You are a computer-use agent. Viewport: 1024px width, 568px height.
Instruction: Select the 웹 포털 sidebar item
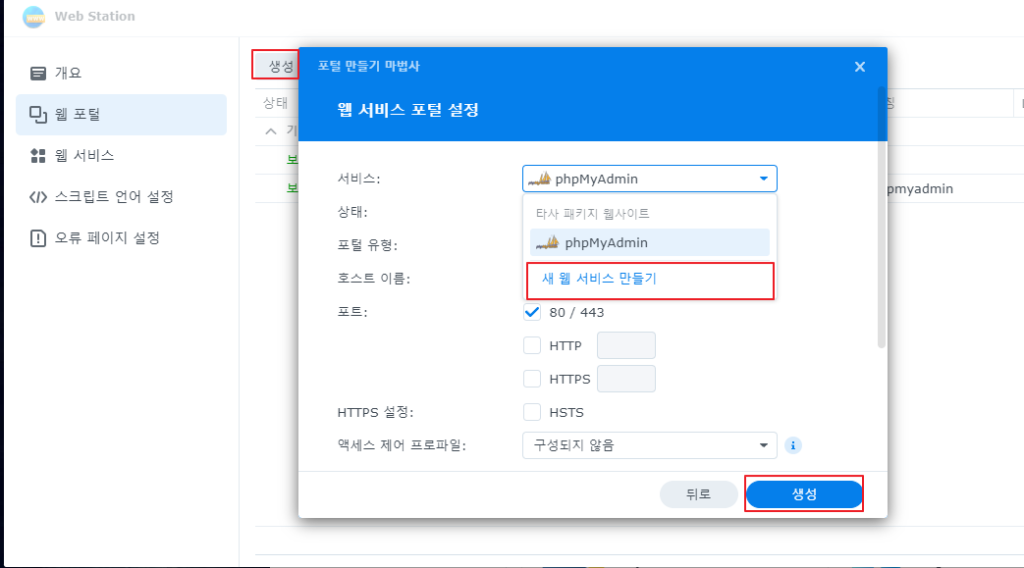point(121,114)
